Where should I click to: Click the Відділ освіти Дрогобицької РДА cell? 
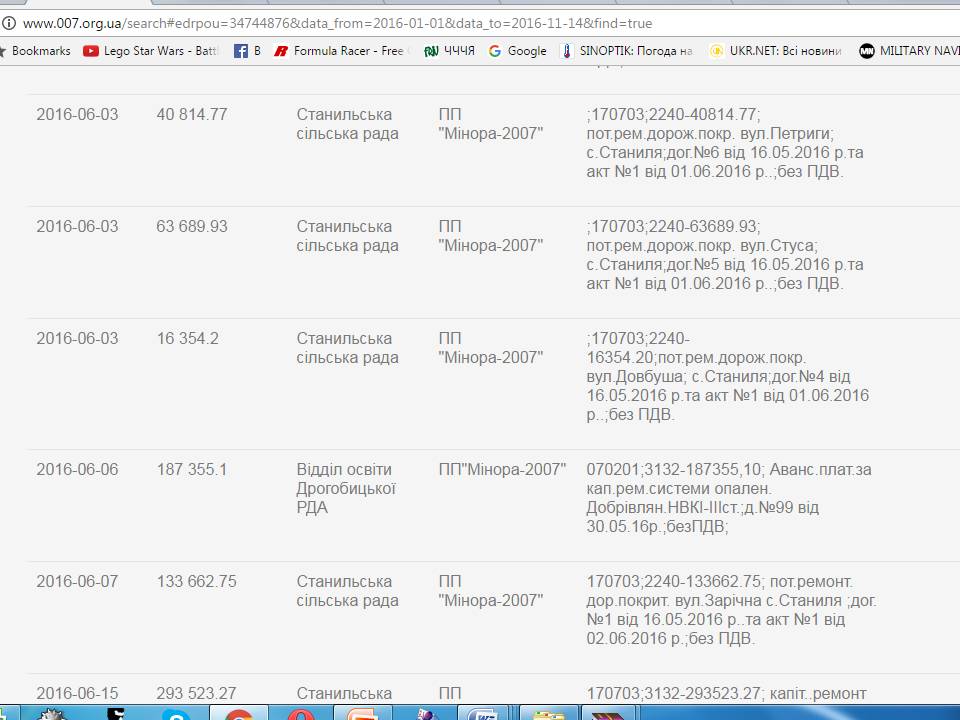point(346,488)
